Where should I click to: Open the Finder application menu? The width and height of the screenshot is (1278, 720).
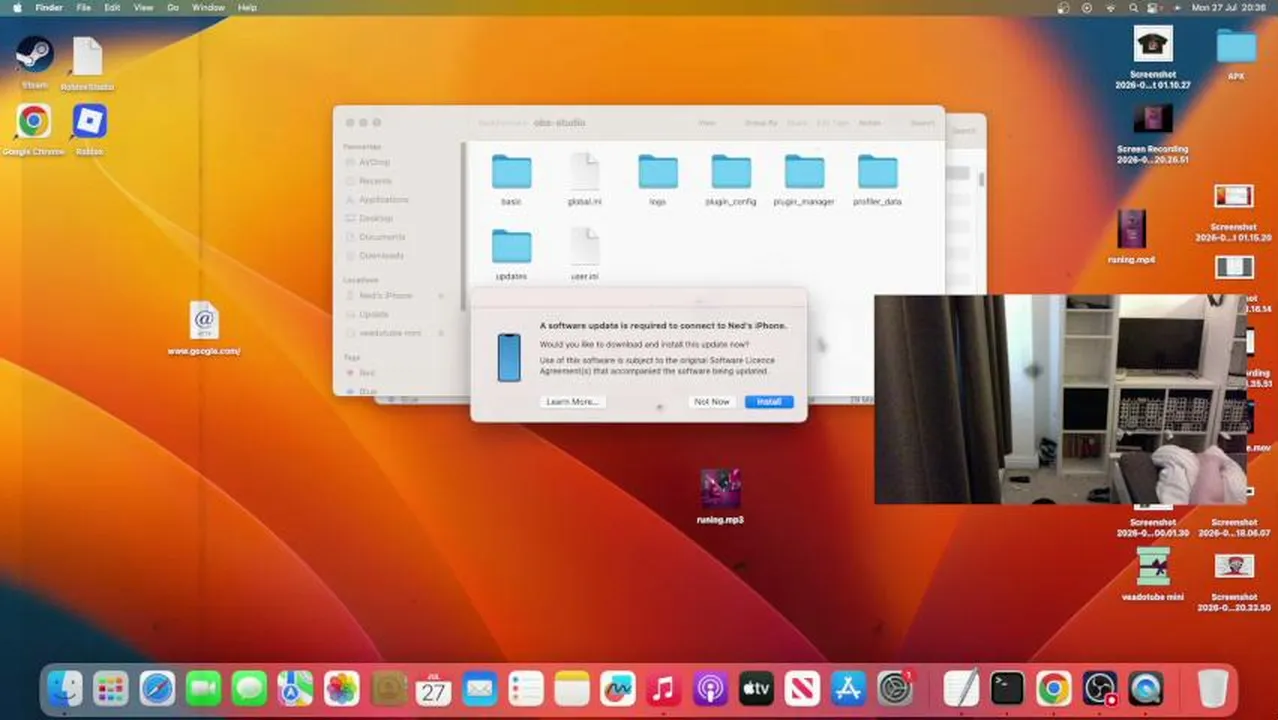click(x=48, y=7)
